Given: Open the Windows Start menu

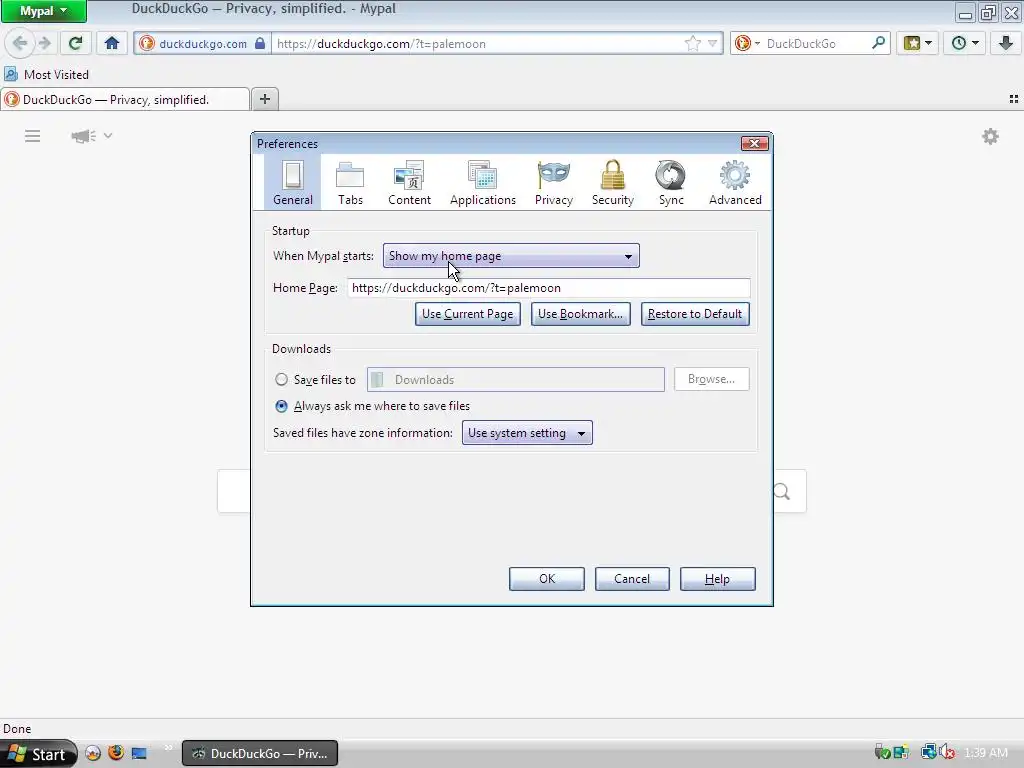Looking at the screenshot, I should point(38,754).
